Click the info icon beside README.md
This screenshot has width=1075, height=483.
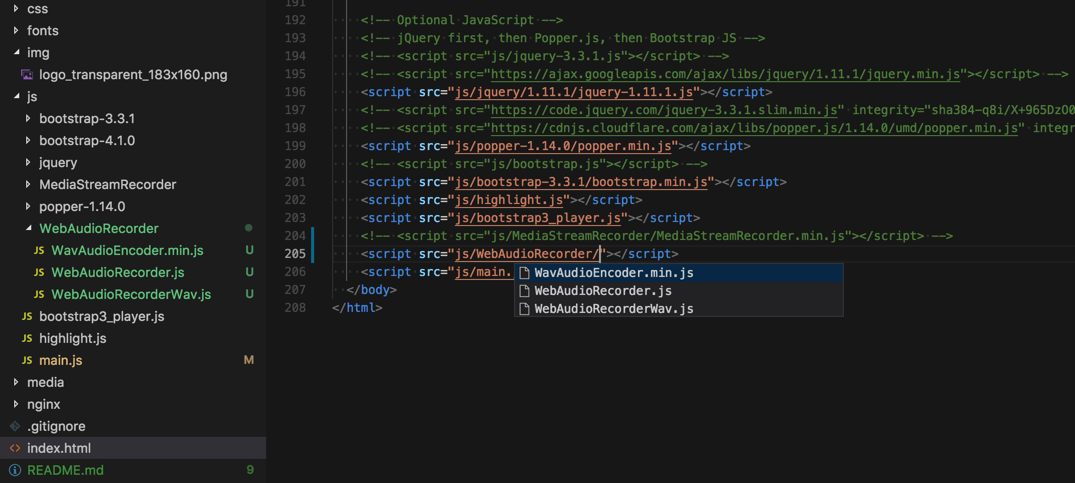click(x=15, y=470)
